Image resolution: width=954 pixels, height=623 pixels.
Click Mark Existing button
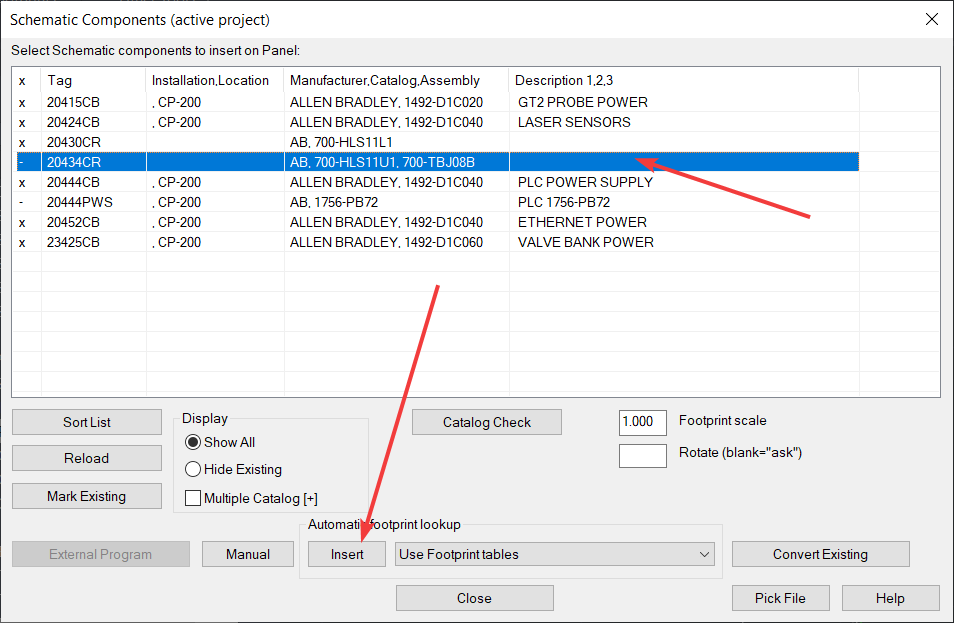tap(87, 496)
